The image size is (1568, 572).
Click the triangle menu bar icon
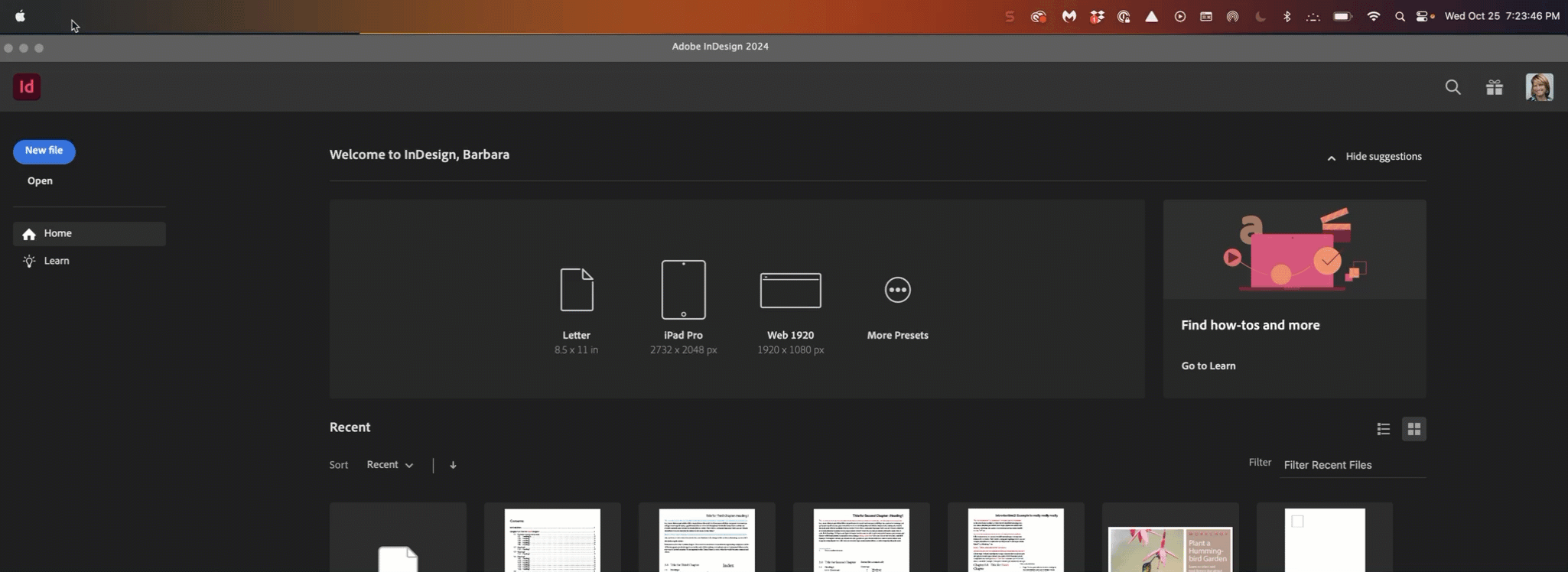[x=1151, y=16]
